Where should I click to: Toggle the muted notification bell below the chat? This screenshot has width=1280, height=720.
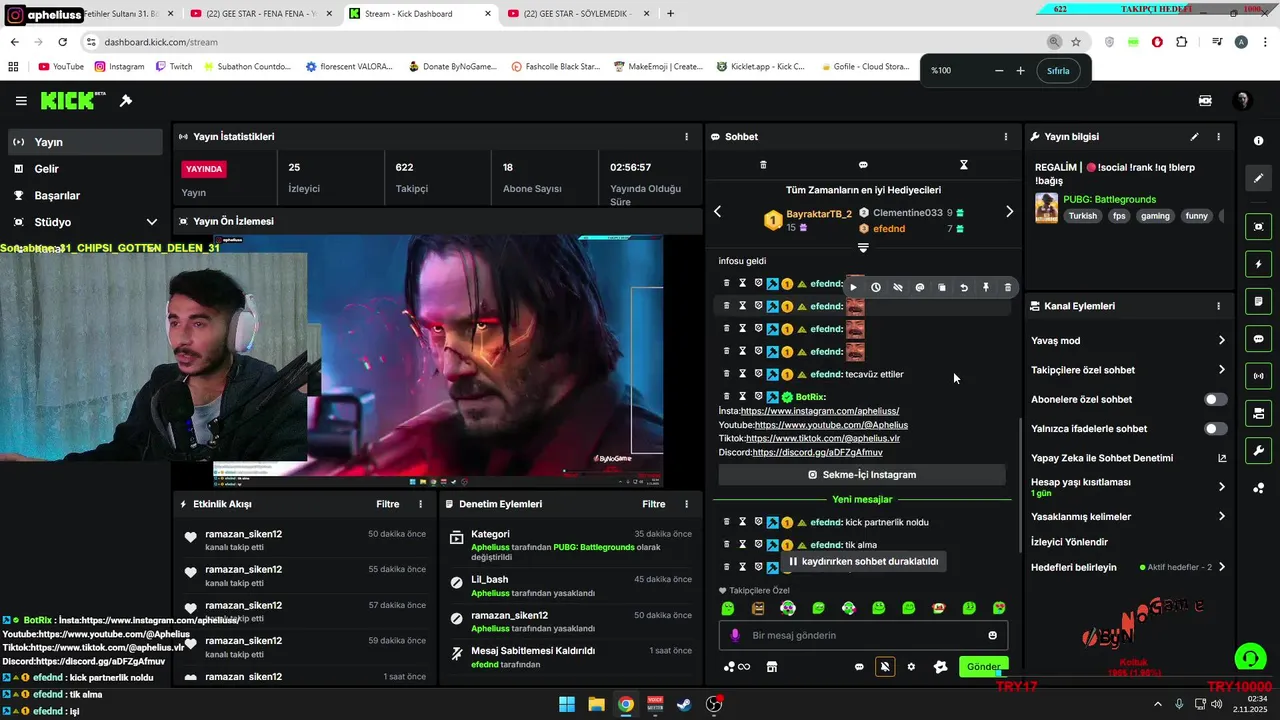[885, 667]
